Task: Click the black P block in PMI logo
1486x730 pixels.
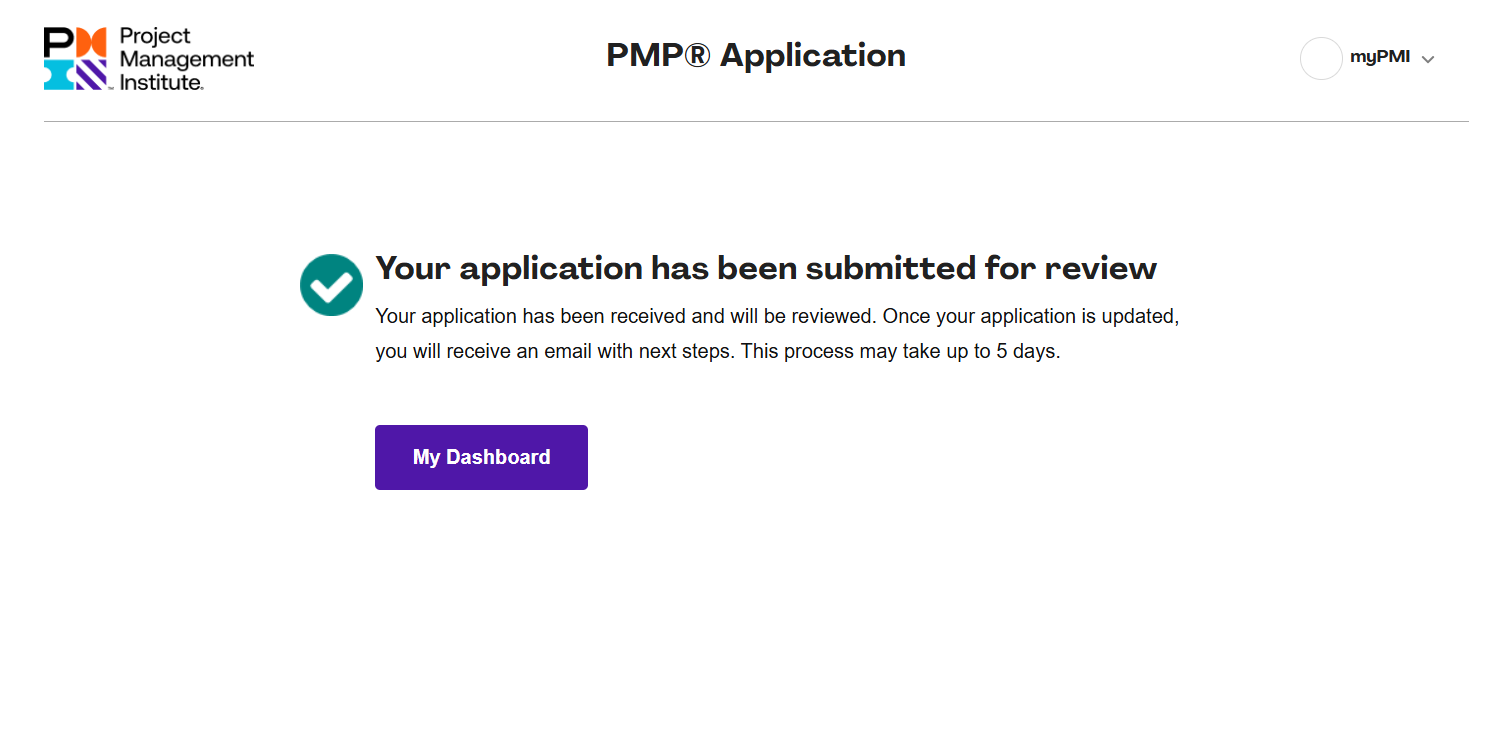Action: 58,41
